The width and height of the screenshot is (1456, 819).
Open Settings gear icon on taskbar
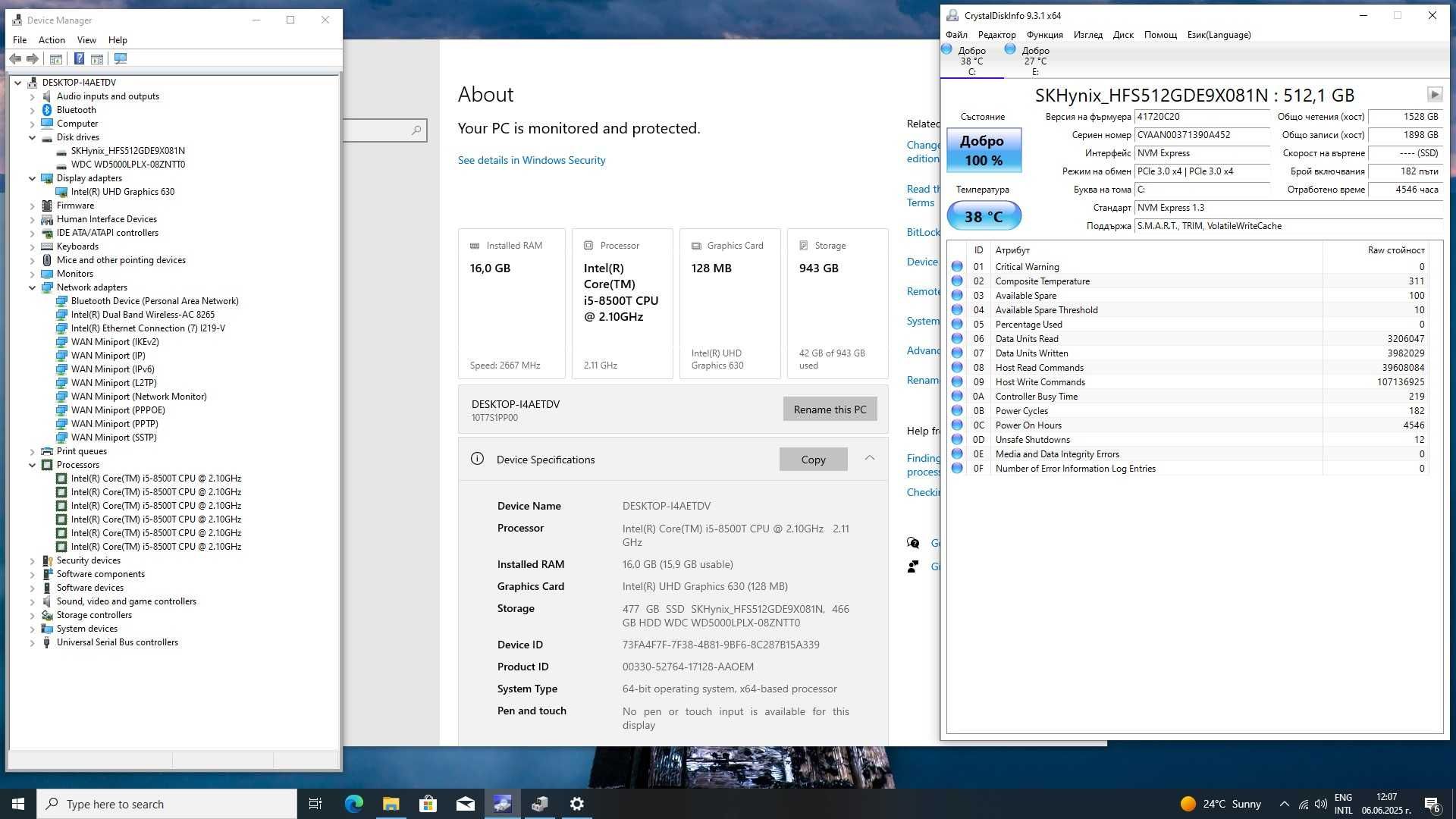coord(577,804)
